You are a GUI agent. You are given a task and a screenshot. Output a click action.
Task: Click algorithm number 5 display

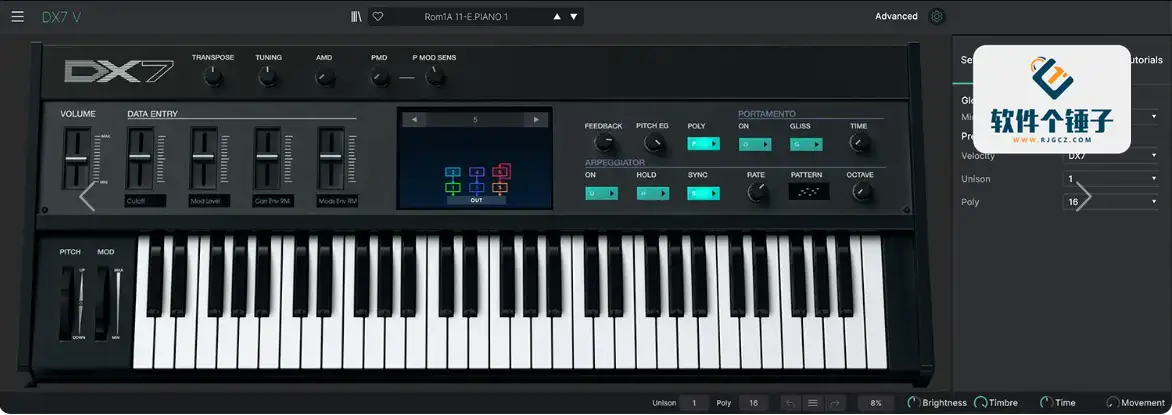(x=475, y=120)
